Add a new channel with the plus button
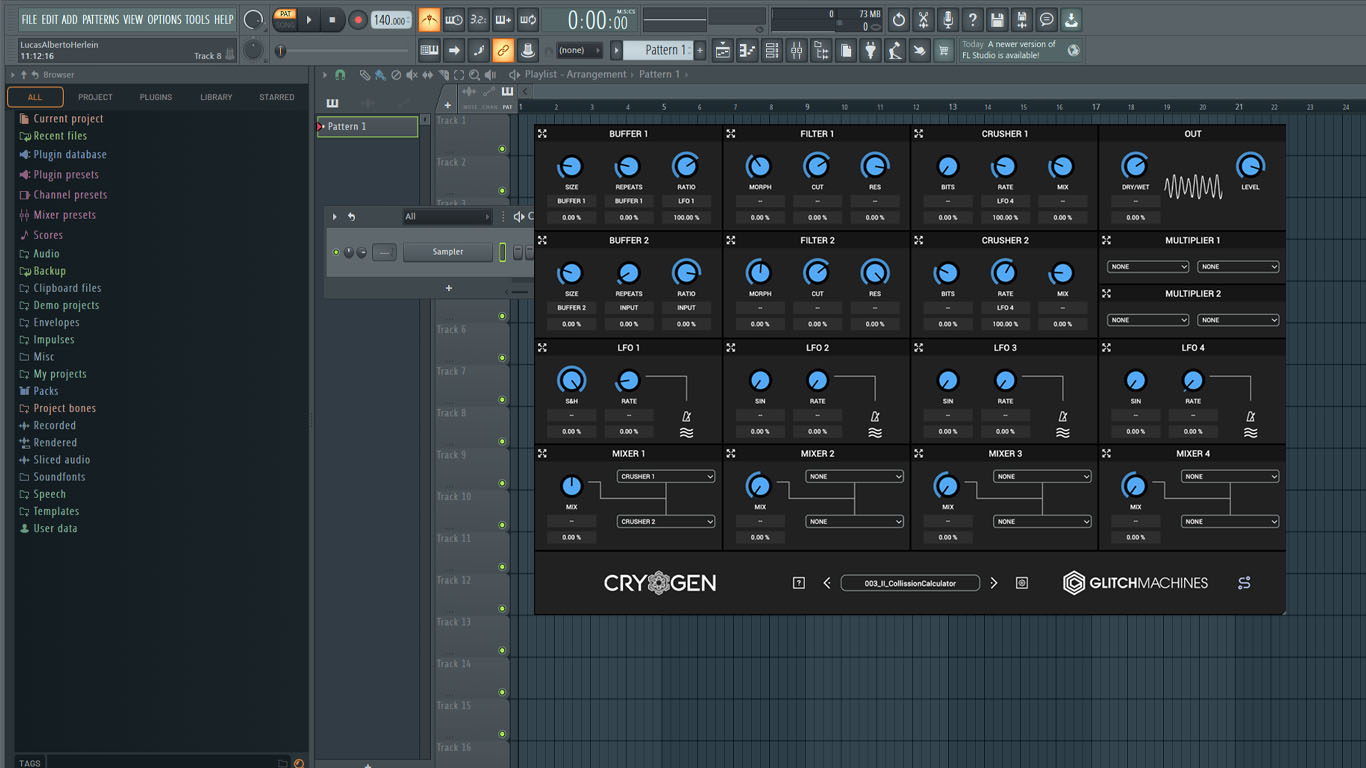This screenshot has height=768, width=1366. click(448, 288)
